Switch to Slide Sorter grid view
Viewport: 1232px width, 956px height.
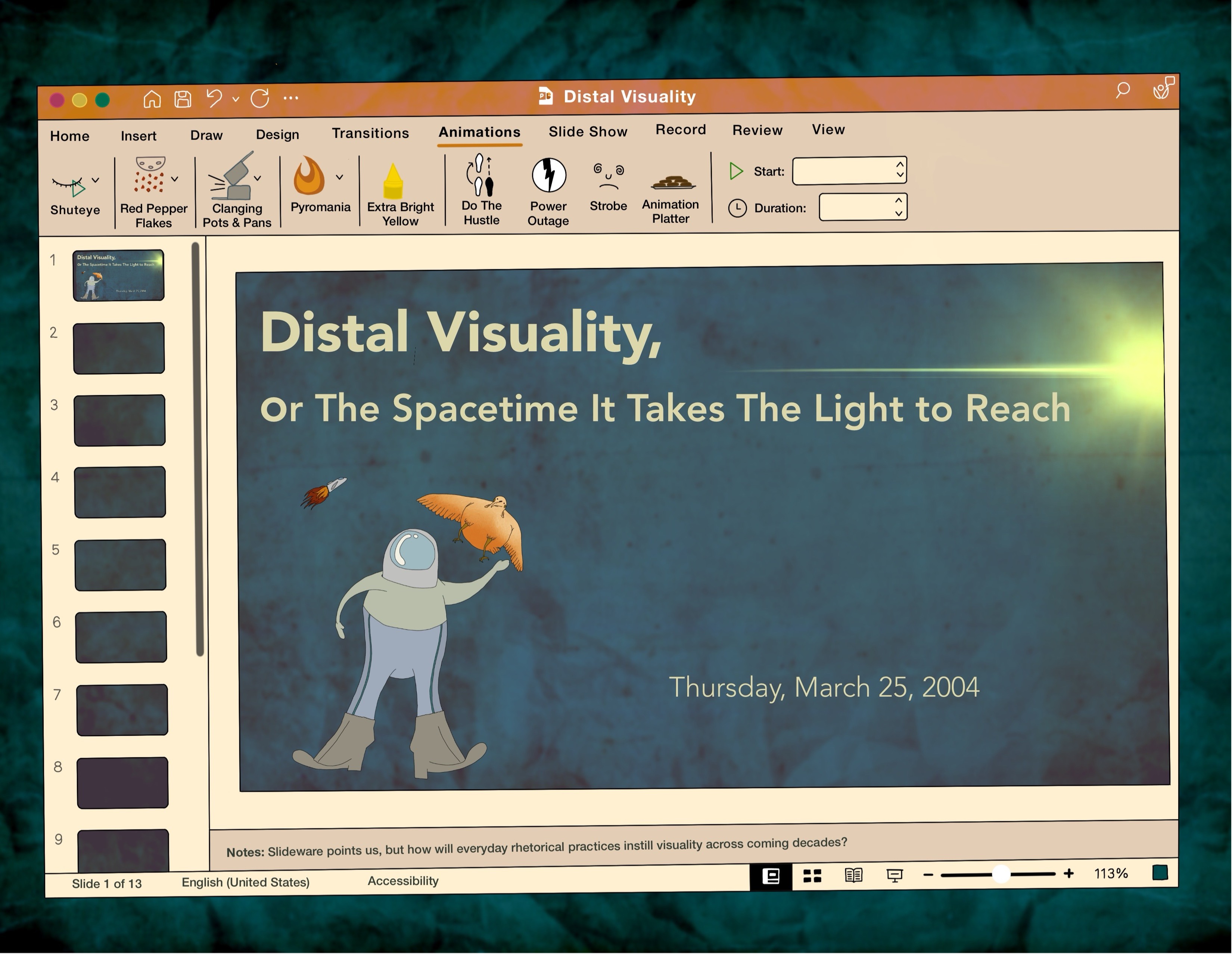coord(812,876)
